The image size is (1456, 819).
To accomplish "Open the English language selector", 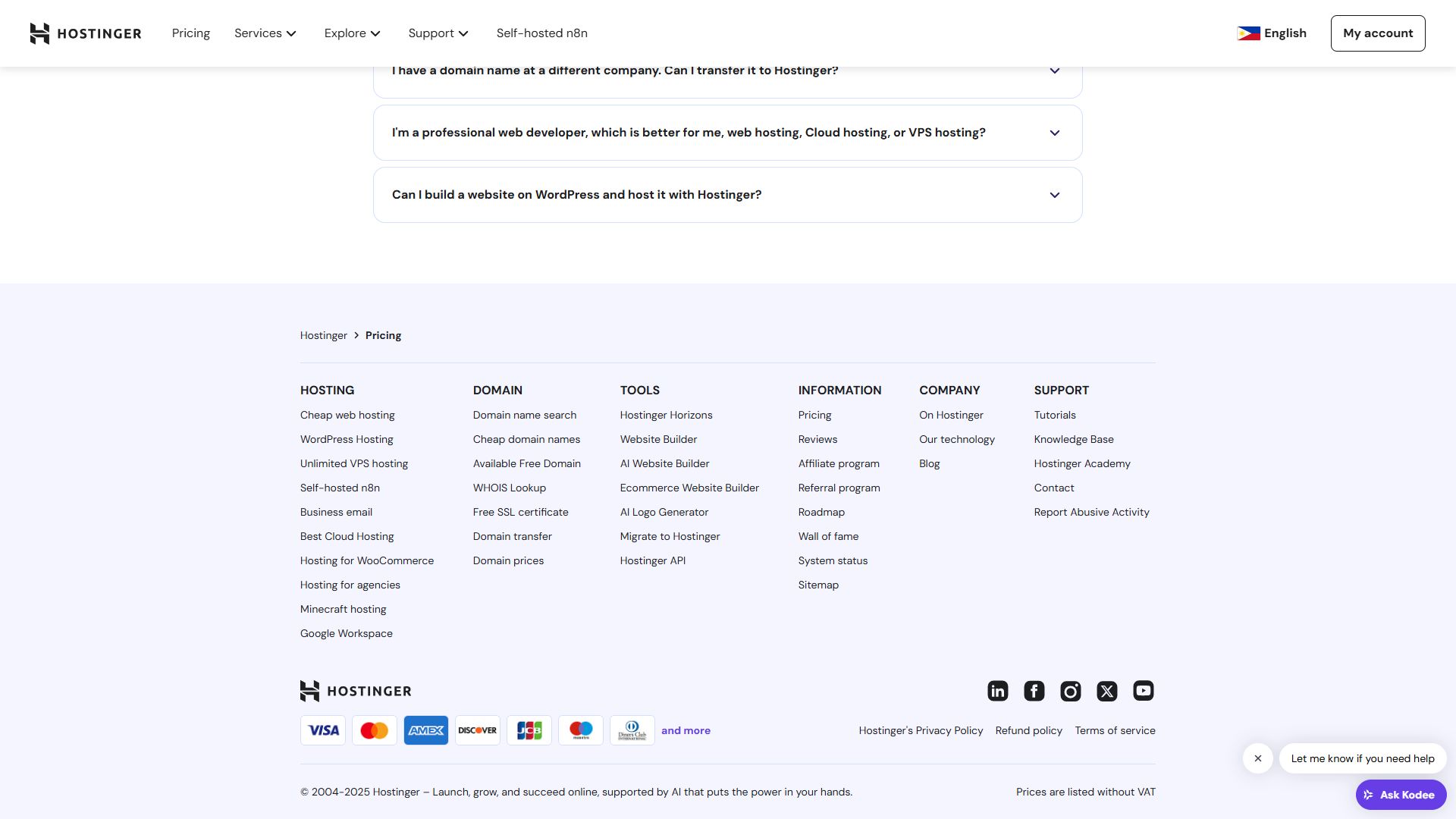I will pos(1272,33).
